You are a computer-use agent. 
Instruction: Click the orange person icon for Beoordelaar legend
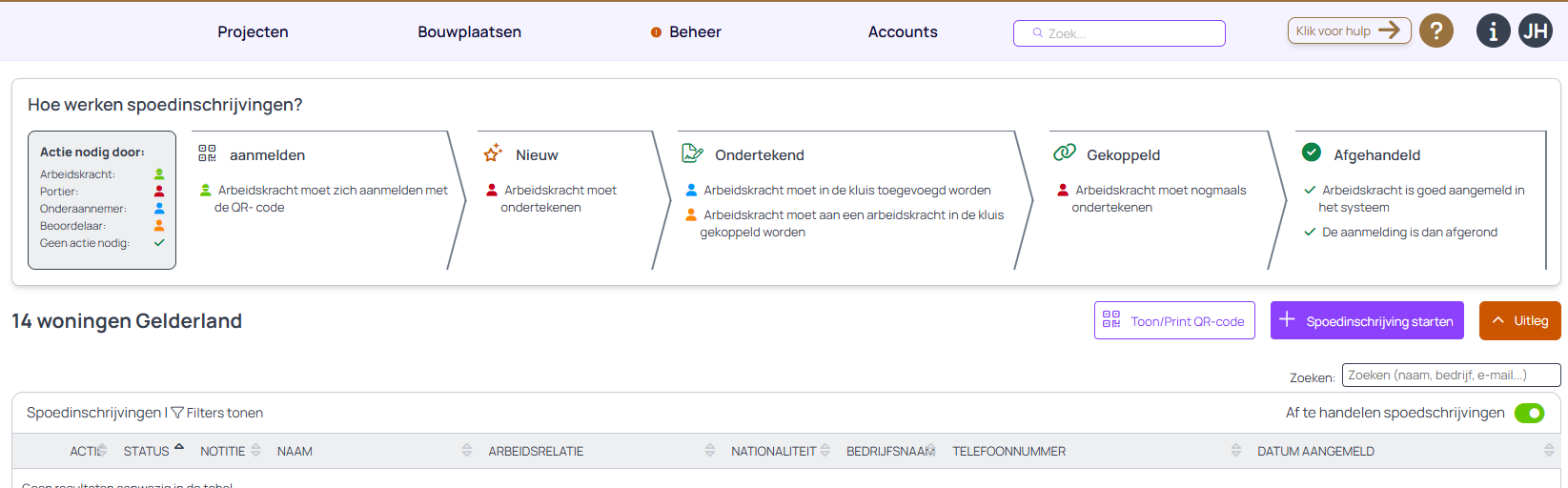click(x=159, y=226)
